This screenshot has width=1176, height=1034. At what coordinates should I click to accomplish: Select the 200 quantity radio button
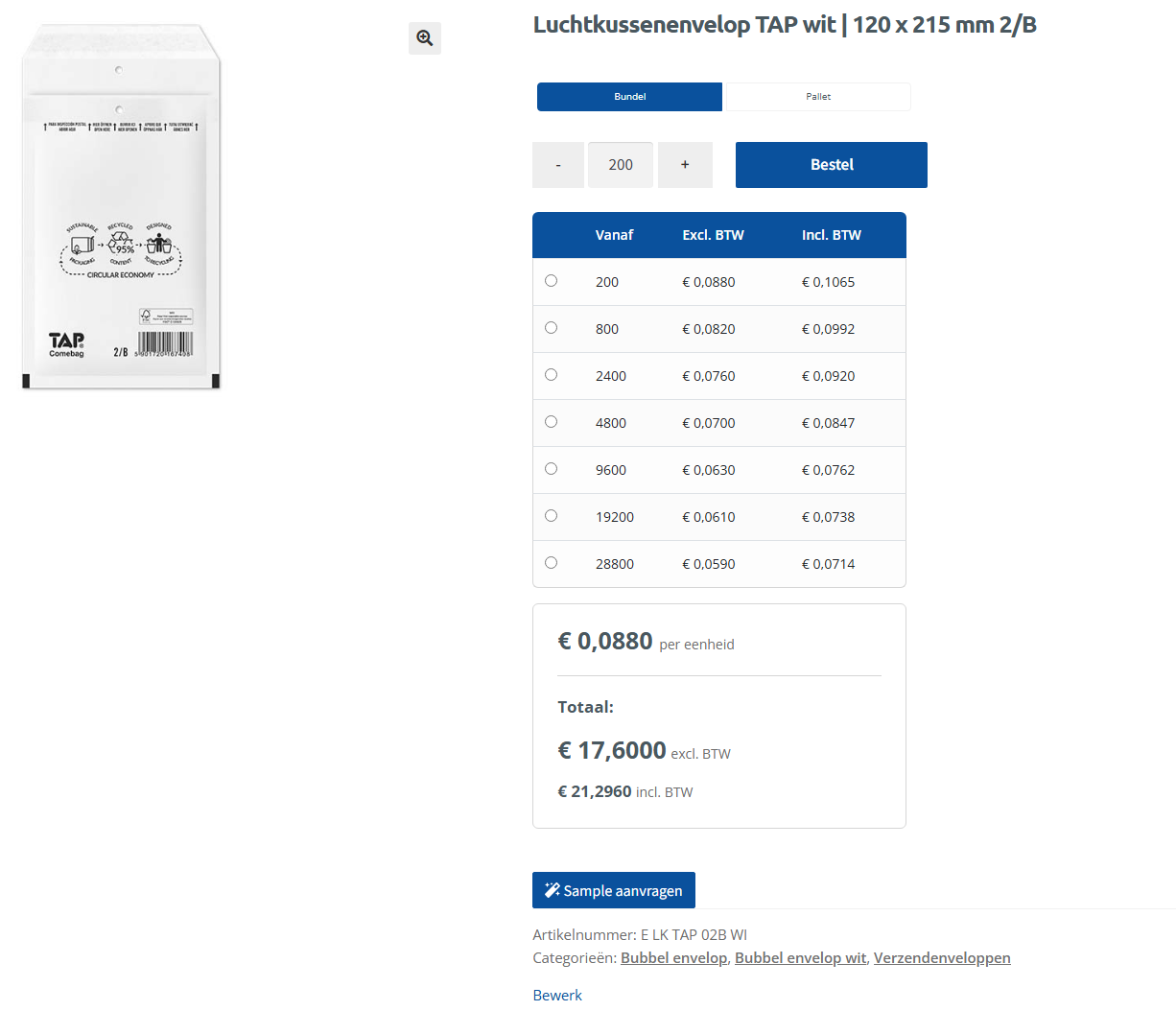(x=552, y=281)
